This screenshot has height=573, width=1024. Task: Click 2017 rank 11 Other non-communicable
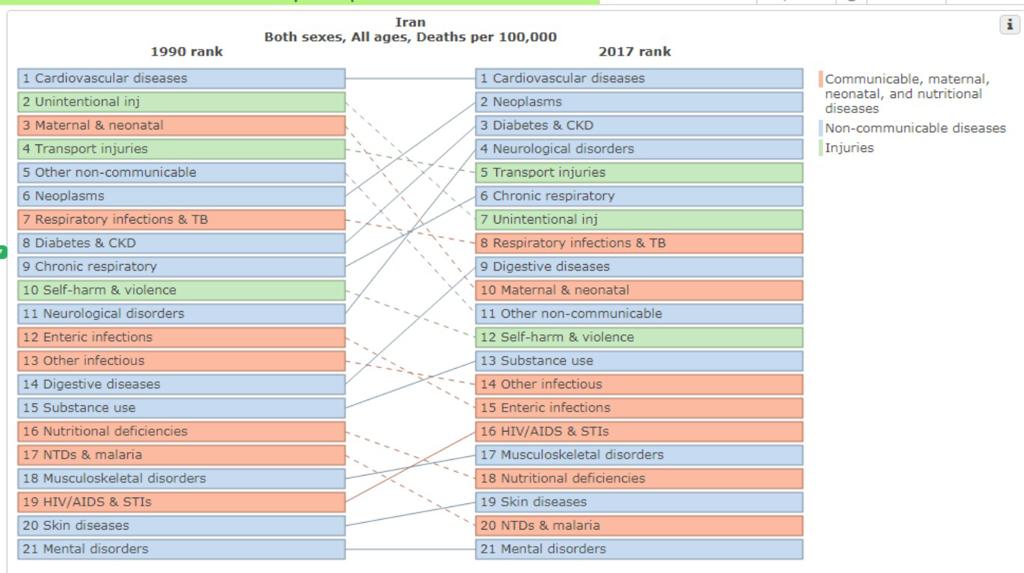639,314
